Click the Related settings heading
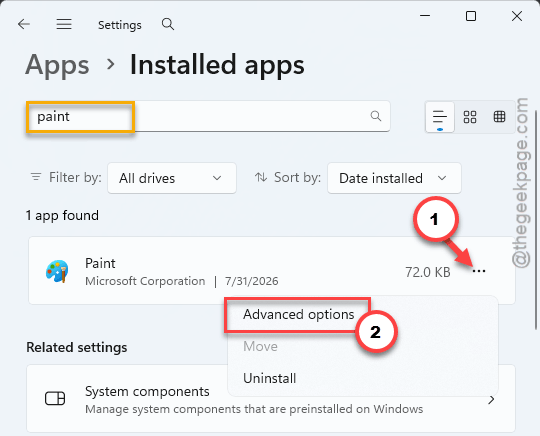 77,347
